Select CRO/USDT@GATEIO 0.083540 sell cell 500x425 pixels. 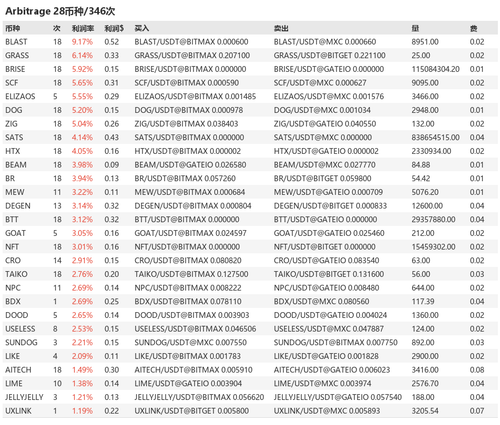tap(327, 261)
